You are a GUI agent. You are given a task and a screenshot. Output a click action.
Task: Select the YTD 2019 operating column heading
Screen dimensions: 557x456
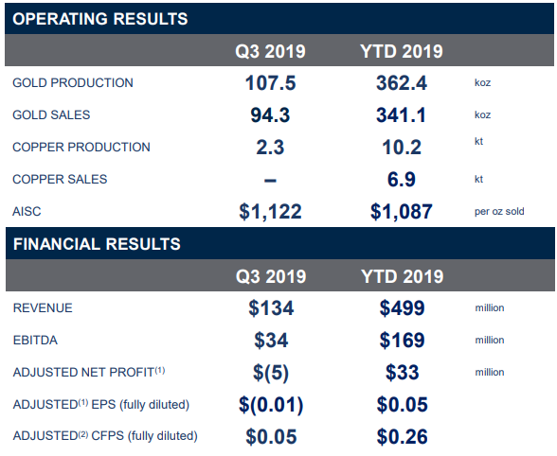pos(401,51)
